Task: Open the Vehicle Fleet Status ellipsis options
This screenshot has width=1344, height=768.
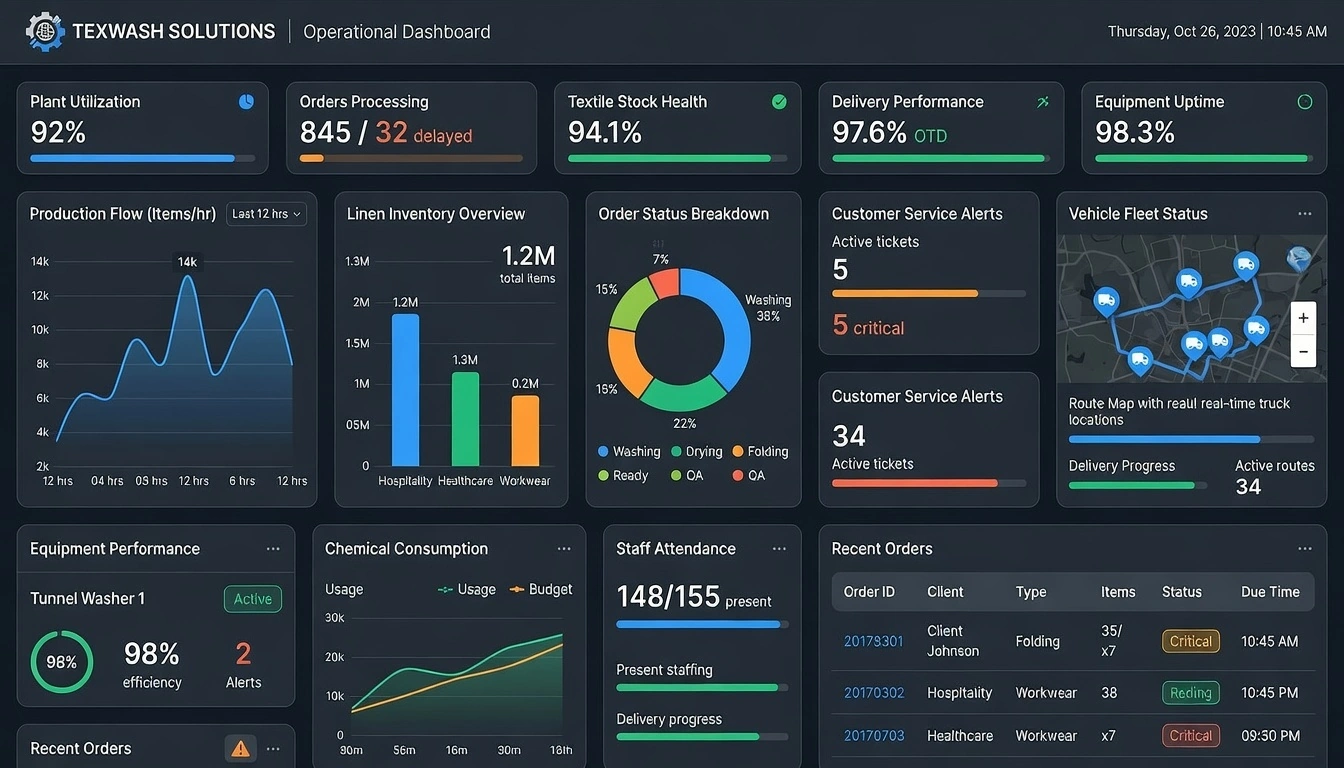Action: pyautogui.click(x=1304, y=213)
